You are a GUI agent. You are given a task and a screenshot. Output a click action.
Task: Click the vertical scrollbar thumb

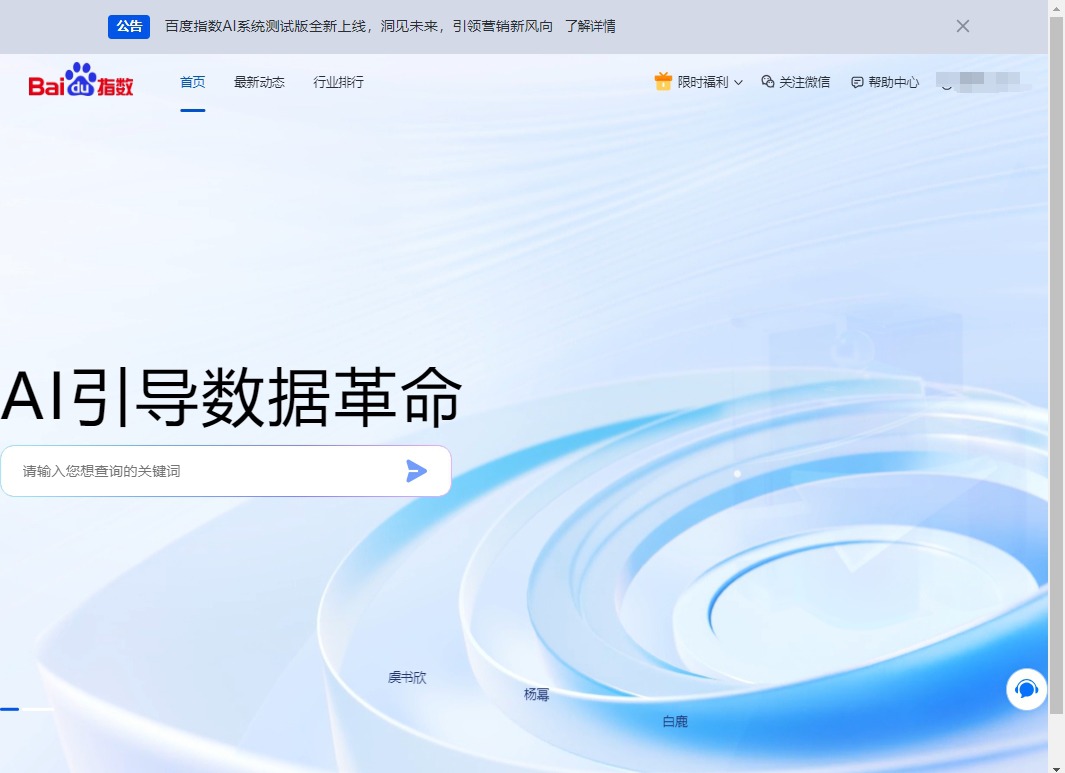pyautogui.click(x=1056, y=365)
